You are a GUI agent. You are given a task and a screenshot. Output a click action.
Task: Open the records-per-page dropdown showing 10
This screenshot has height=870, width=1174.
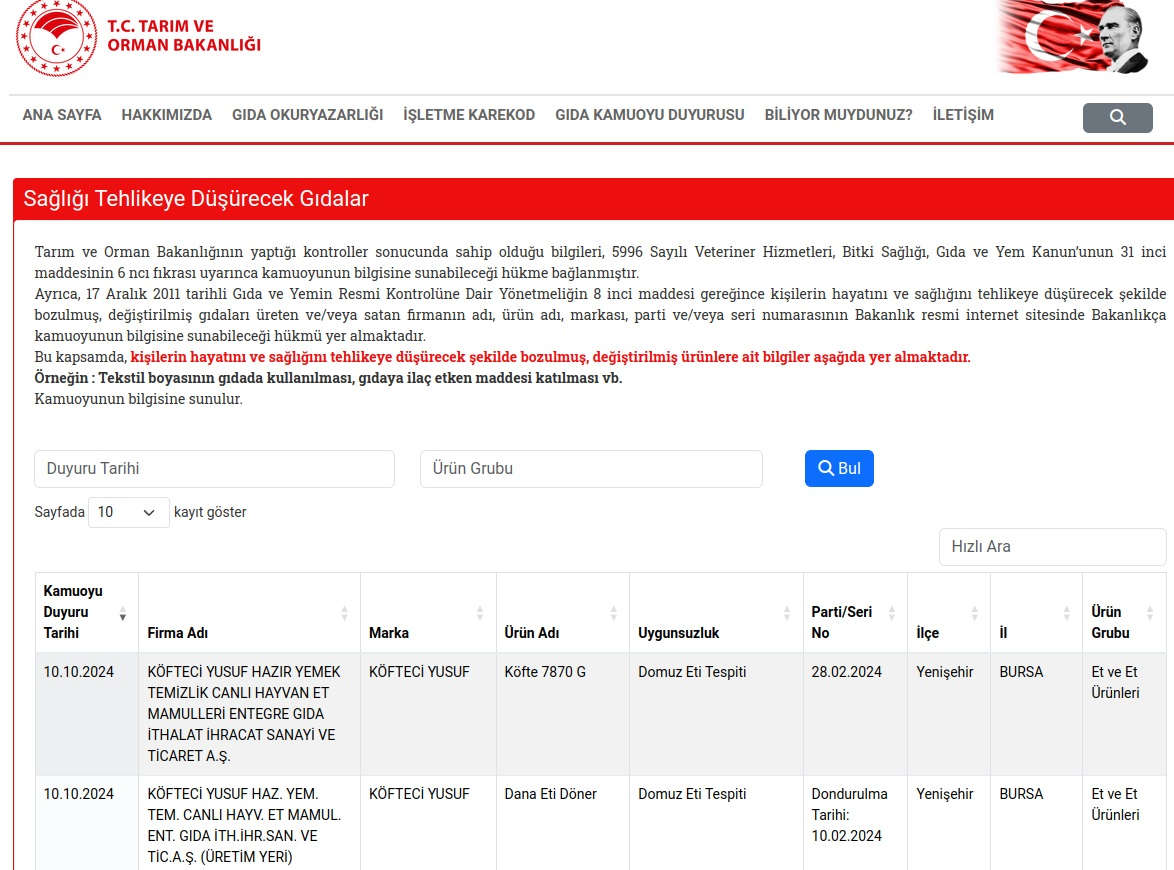pos(128,512)
